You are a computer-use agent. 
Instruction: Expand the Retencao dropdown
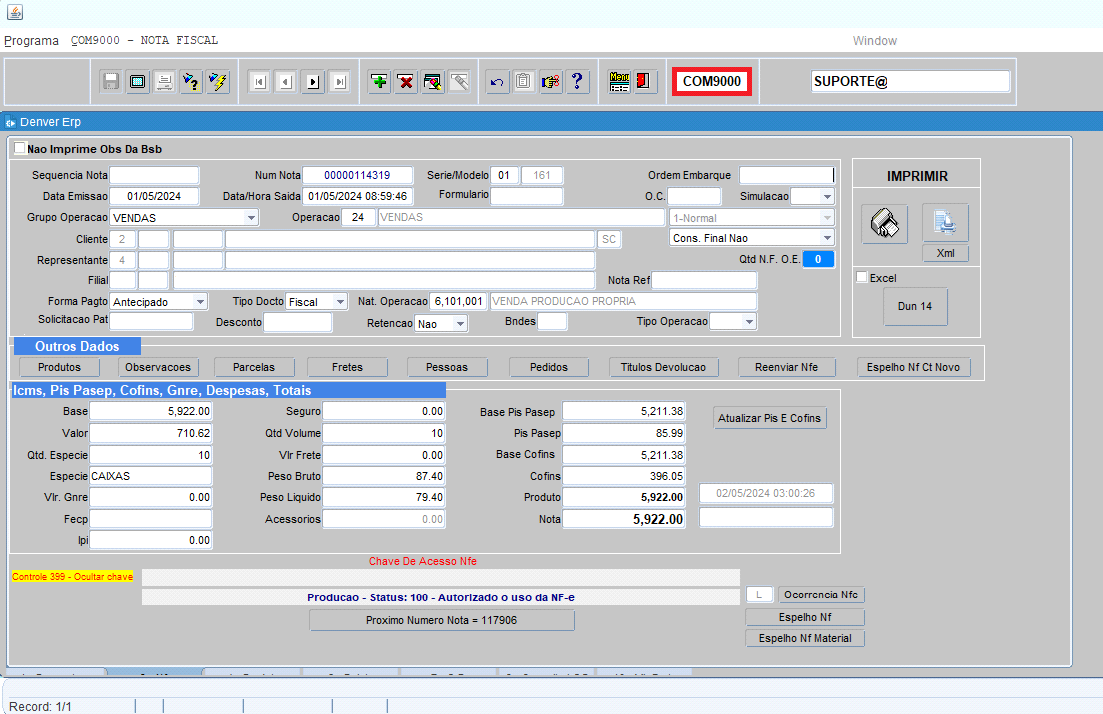click(x=460, y=324)
